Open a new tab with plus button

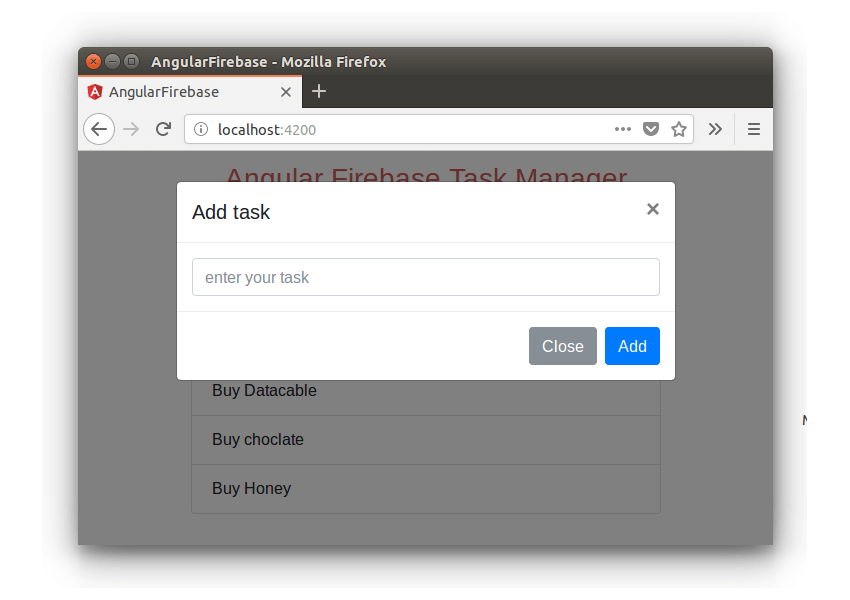[319, 91]
